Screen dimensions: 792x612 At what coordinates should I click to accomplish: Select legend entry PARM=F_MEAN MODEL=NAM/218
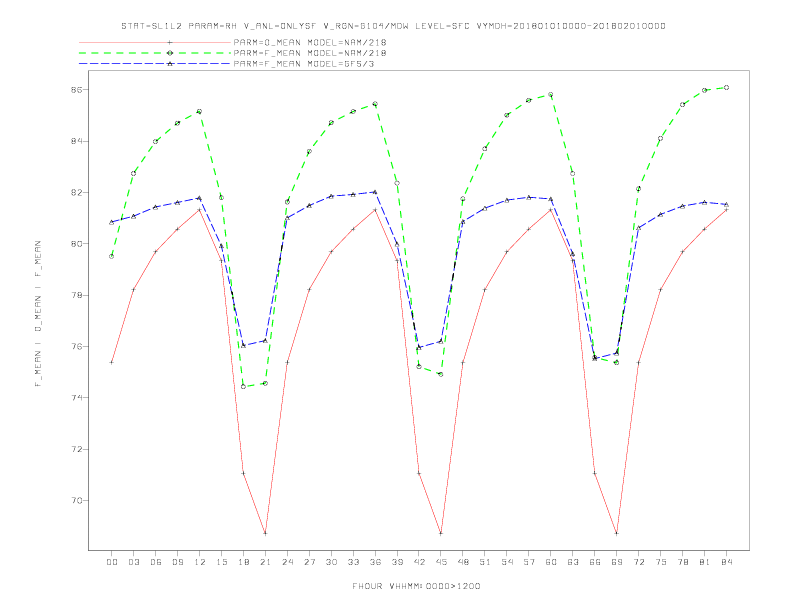tap(310, 53)
